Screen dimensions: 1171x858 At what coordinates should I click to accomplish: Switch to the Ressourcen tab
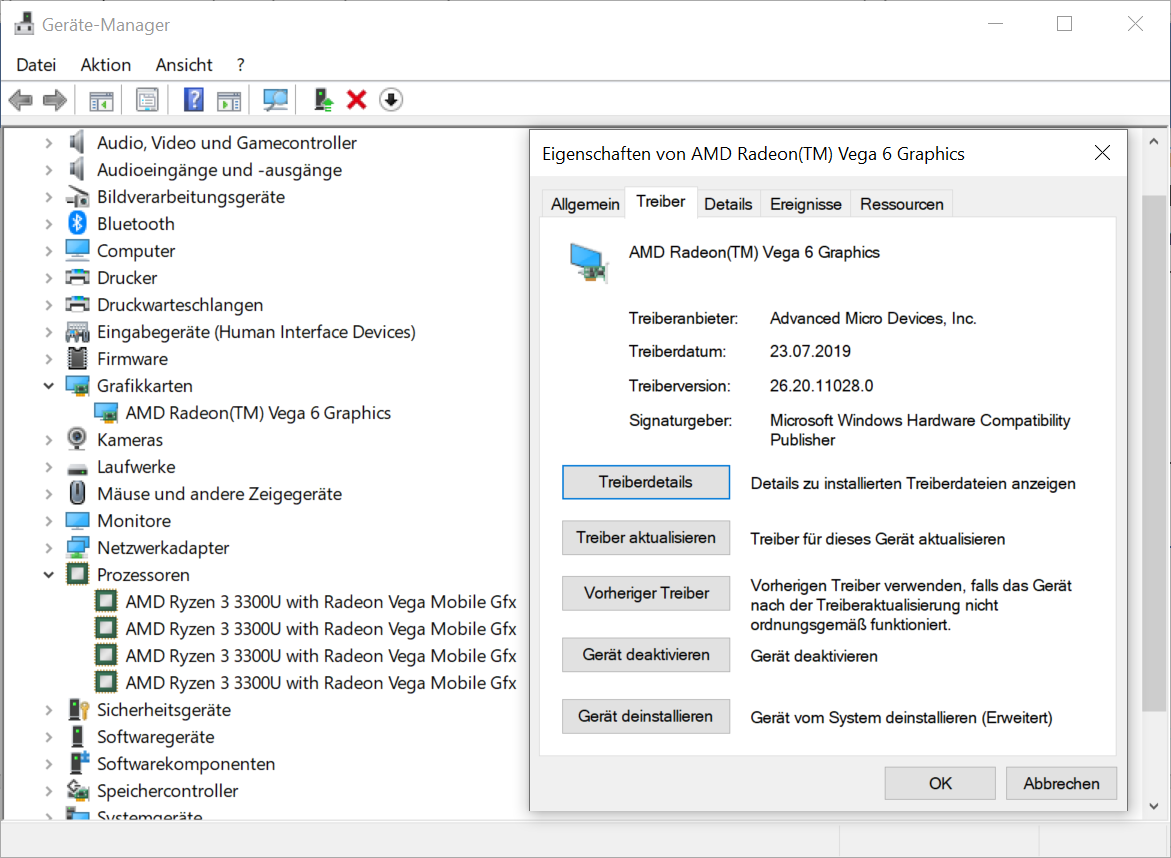(x=901, y=204)
